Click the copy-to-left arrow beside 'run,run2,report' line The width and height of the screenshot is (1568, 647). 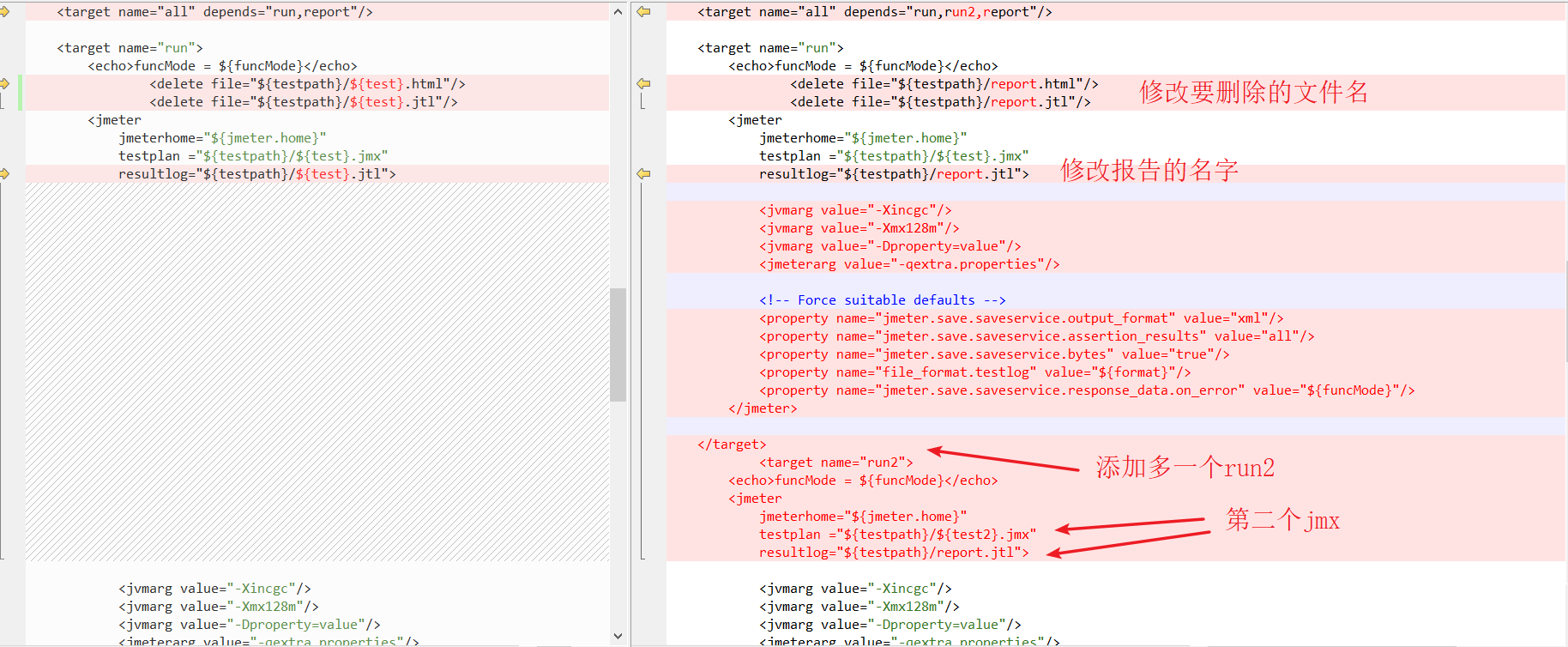pos(643,12)
